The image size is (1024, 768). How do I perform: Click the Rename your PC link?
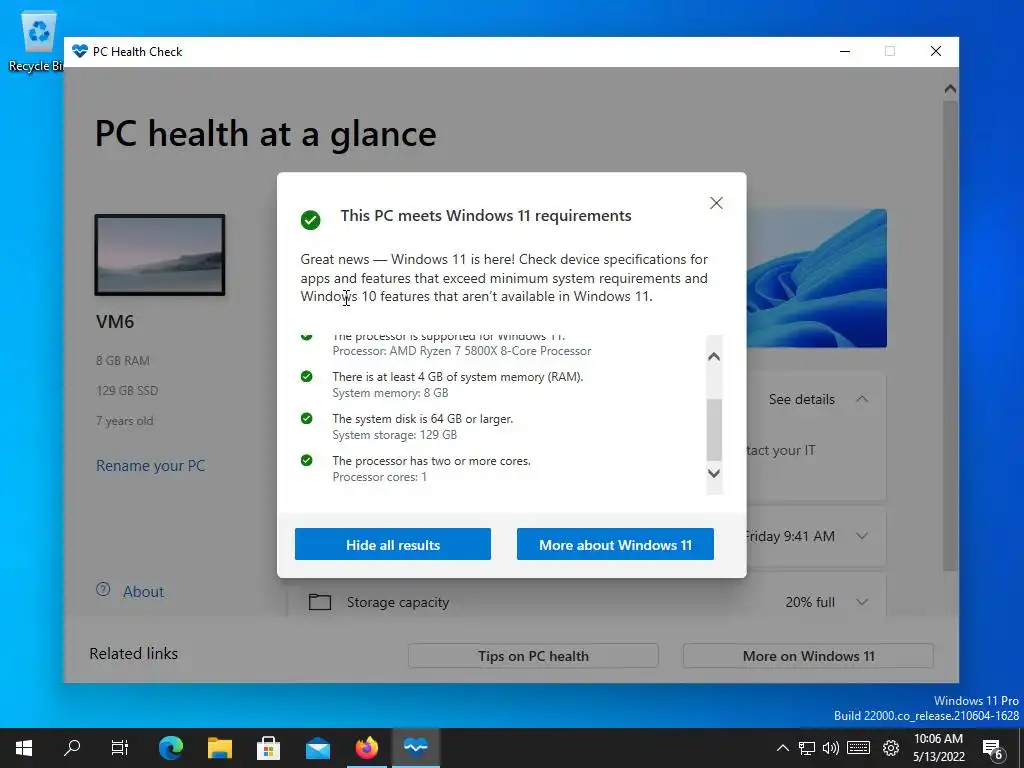click(x=150, y=466)
